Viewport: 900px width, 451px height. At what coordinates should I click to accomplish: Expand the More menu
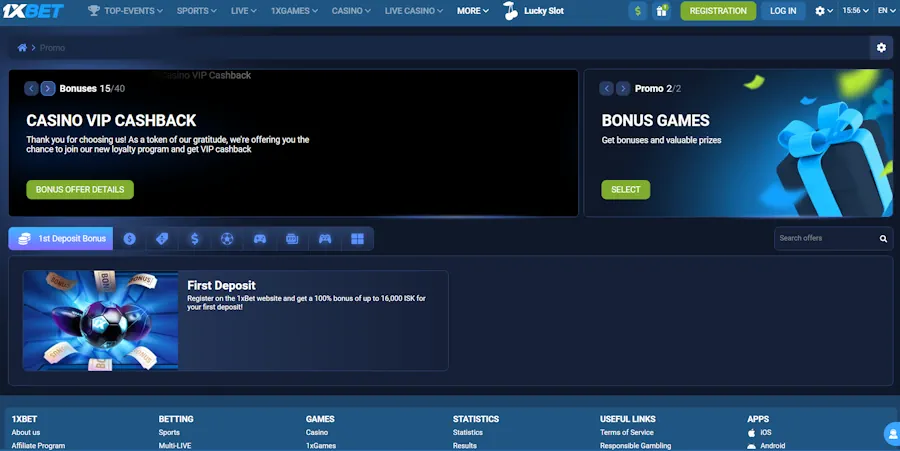472,11
